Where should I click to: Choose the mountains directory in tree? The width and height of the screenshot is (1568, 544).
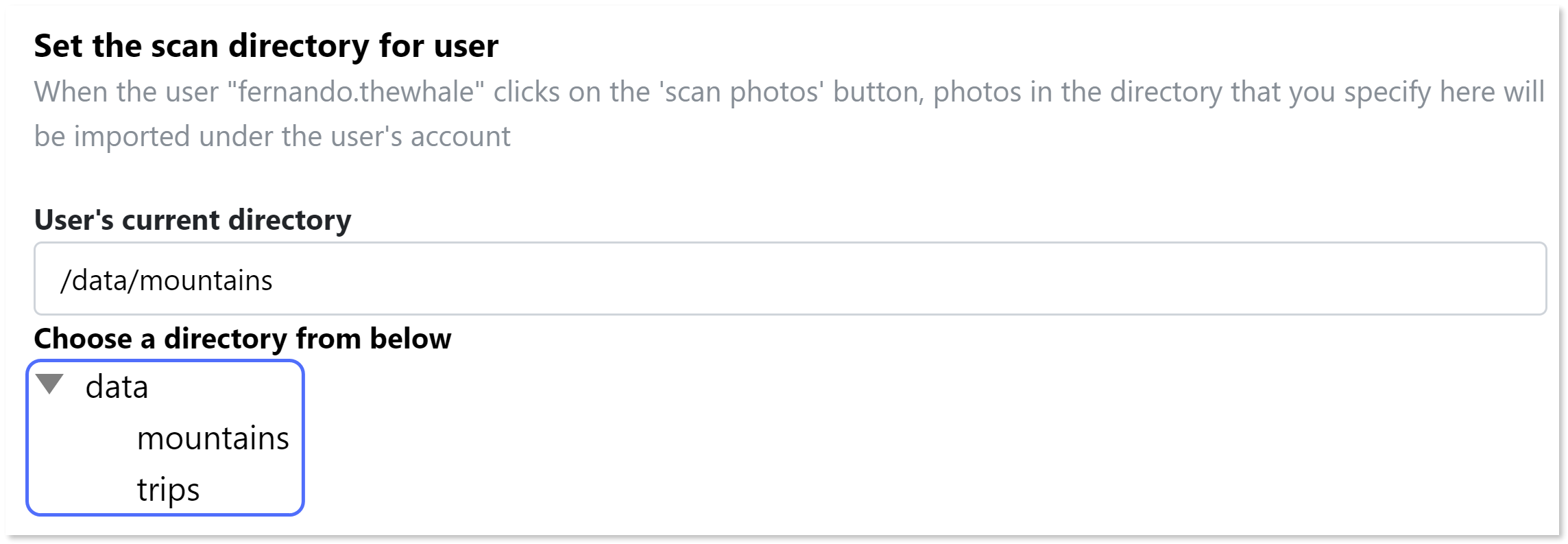(213, 438)
